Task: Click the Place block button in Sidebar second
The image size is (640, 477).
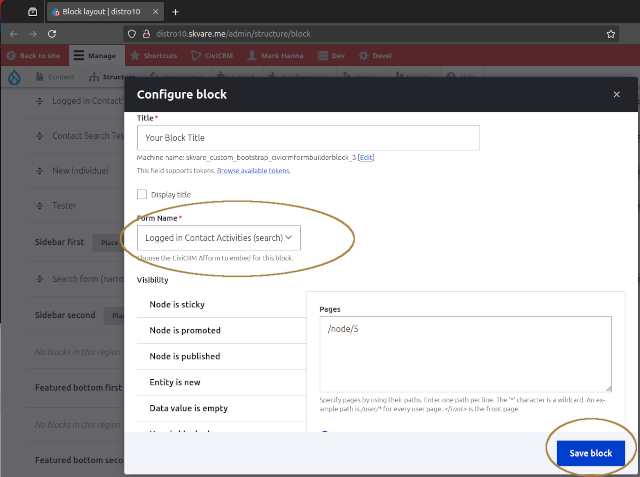Action: click(x=115, y=315)
